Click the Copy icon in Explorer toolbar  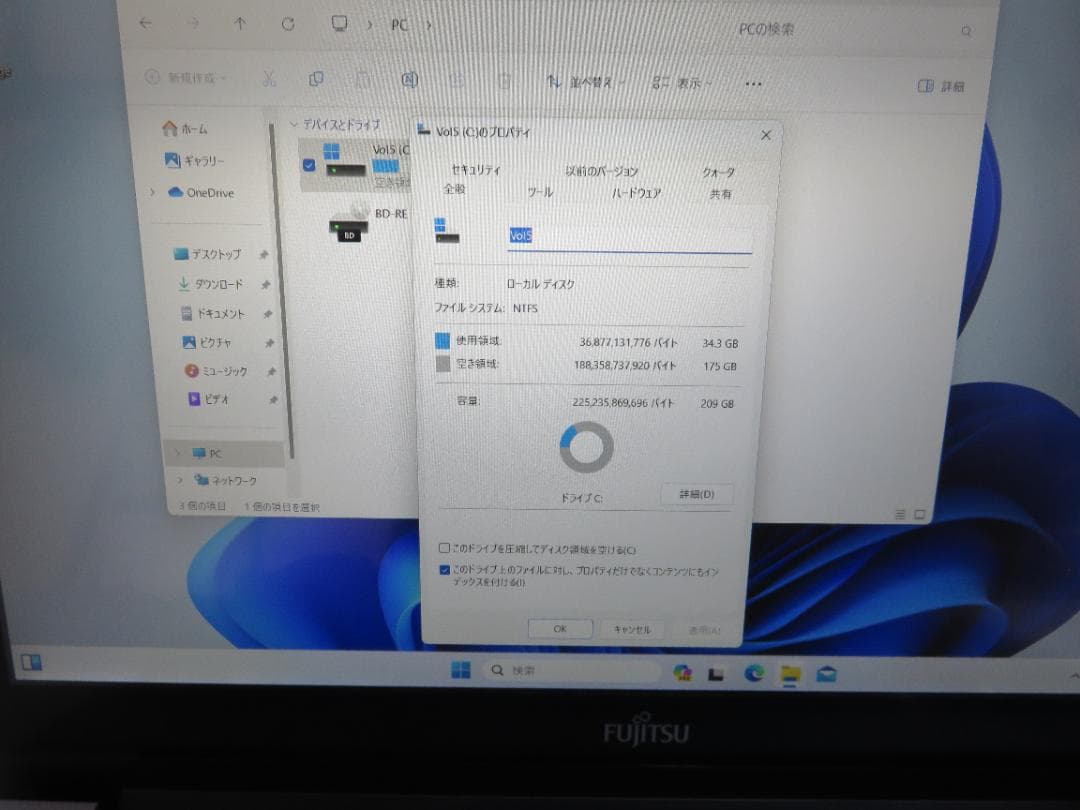pyautogui.click(x=317, y=80)
